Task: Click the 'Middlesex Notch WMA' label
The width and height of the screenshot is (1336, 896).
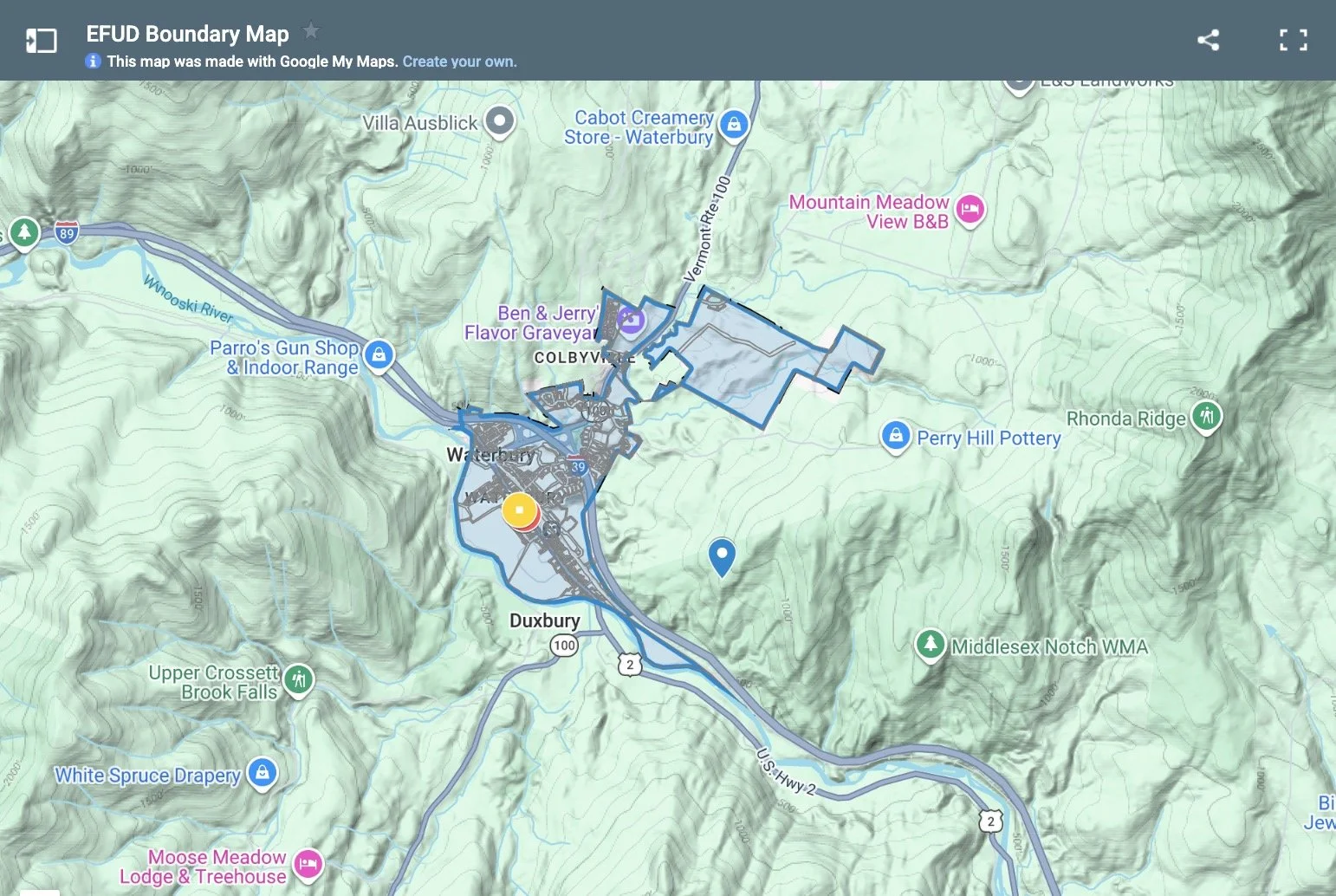Action: coord(1049,647)
